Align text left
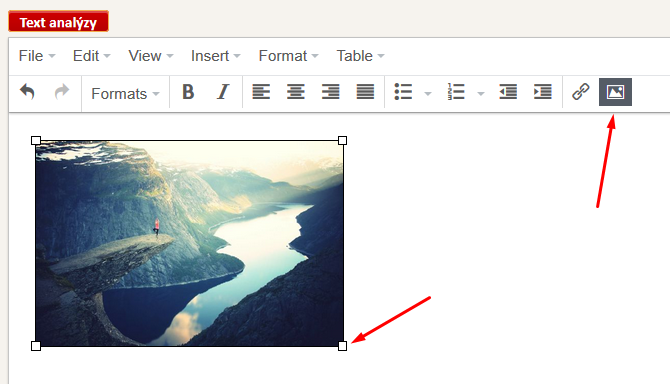Screen dimensions: 670x384 click(x=261, y=92)
